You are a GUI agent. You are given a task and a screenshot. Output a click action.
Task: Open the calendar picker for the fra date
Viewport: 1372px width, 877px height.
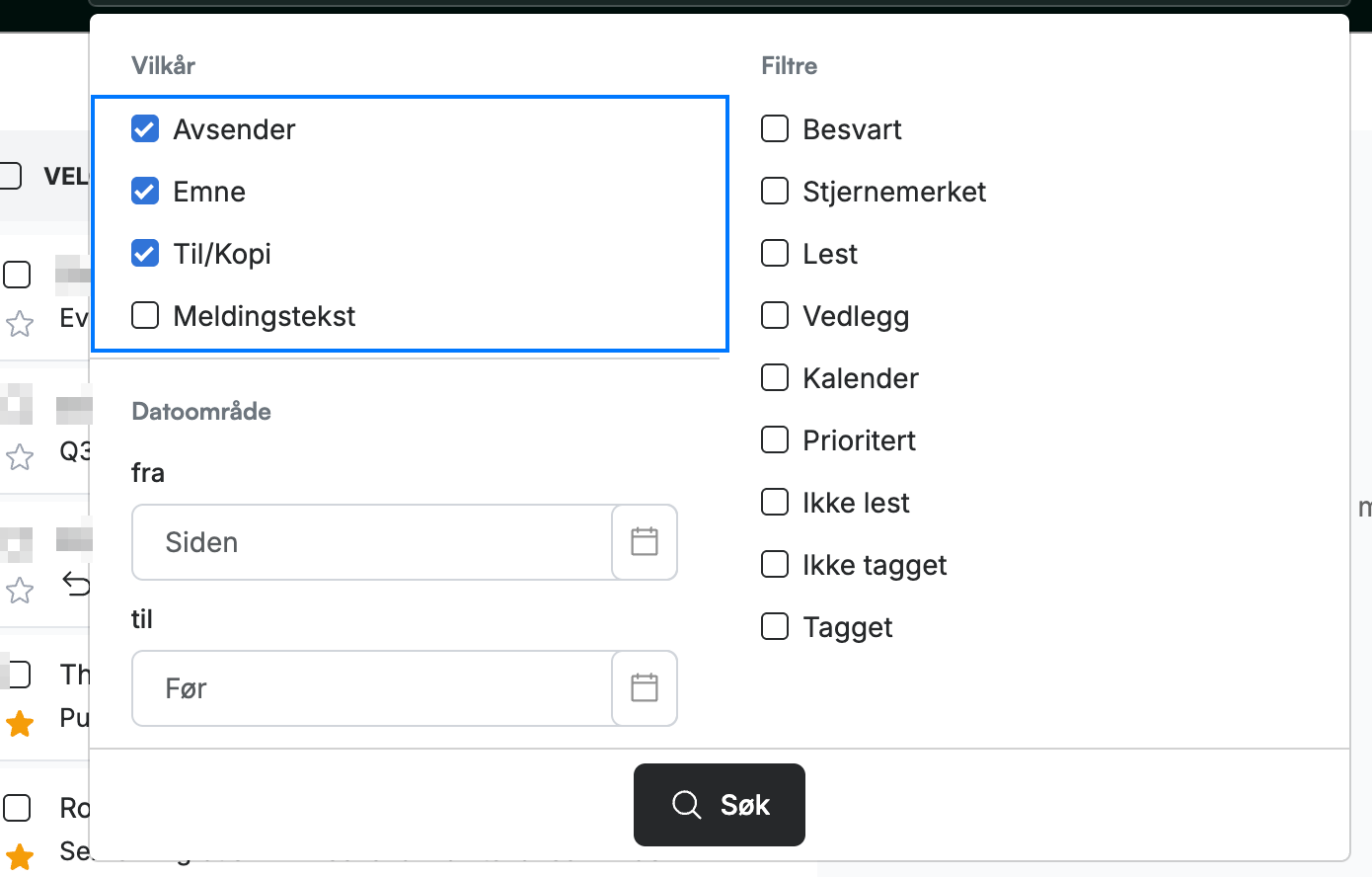coord(645,542)
